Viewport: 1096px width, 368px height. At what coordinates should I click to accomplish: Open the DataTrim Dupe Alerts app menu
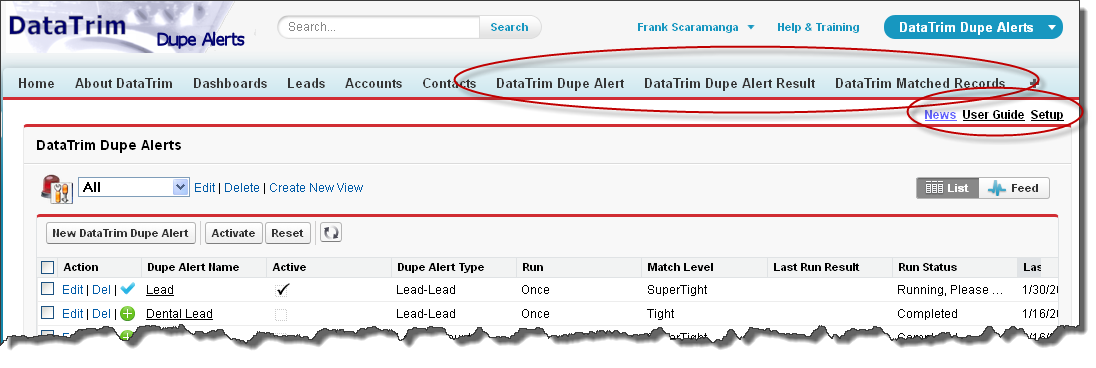click(x=973, y=27)
